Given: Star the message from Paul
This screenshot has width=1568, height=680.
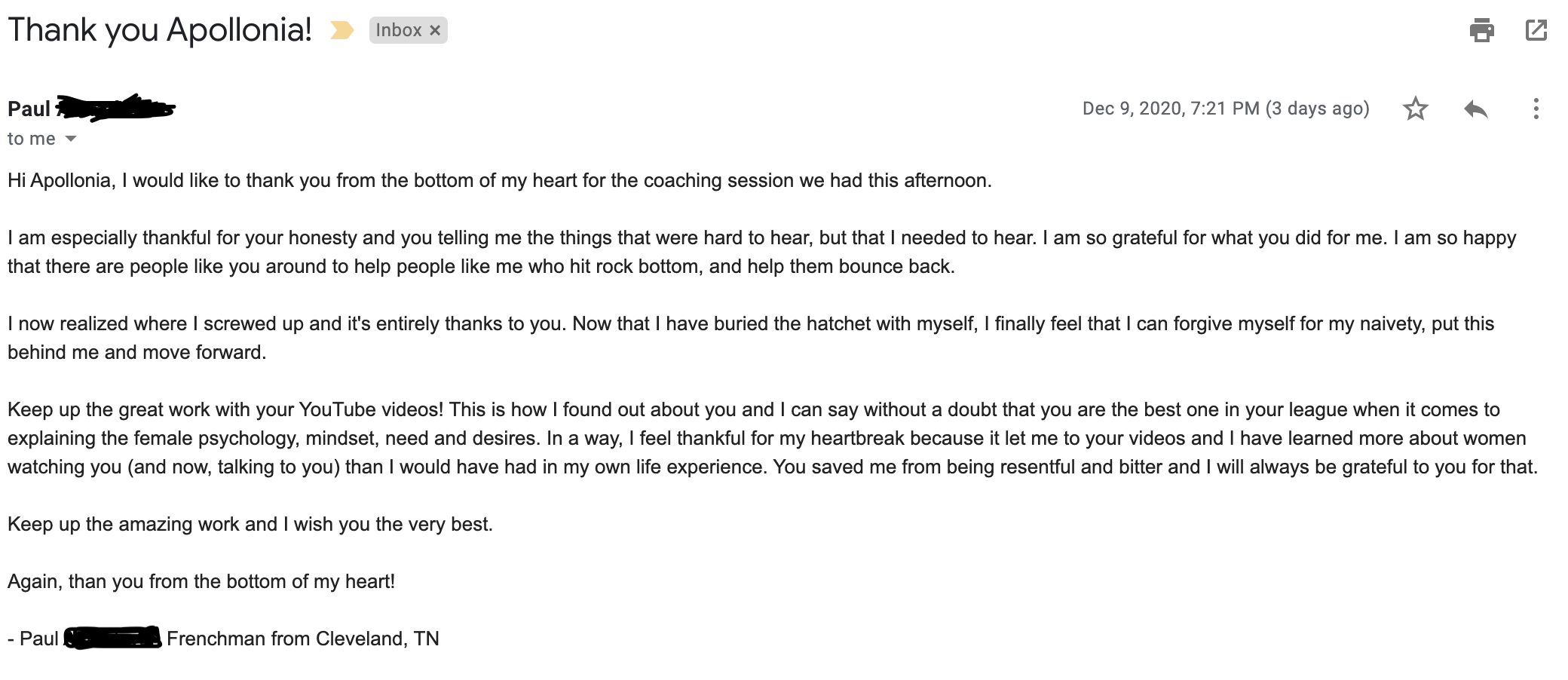Looking at the screenshot, I should (1415, 109).
